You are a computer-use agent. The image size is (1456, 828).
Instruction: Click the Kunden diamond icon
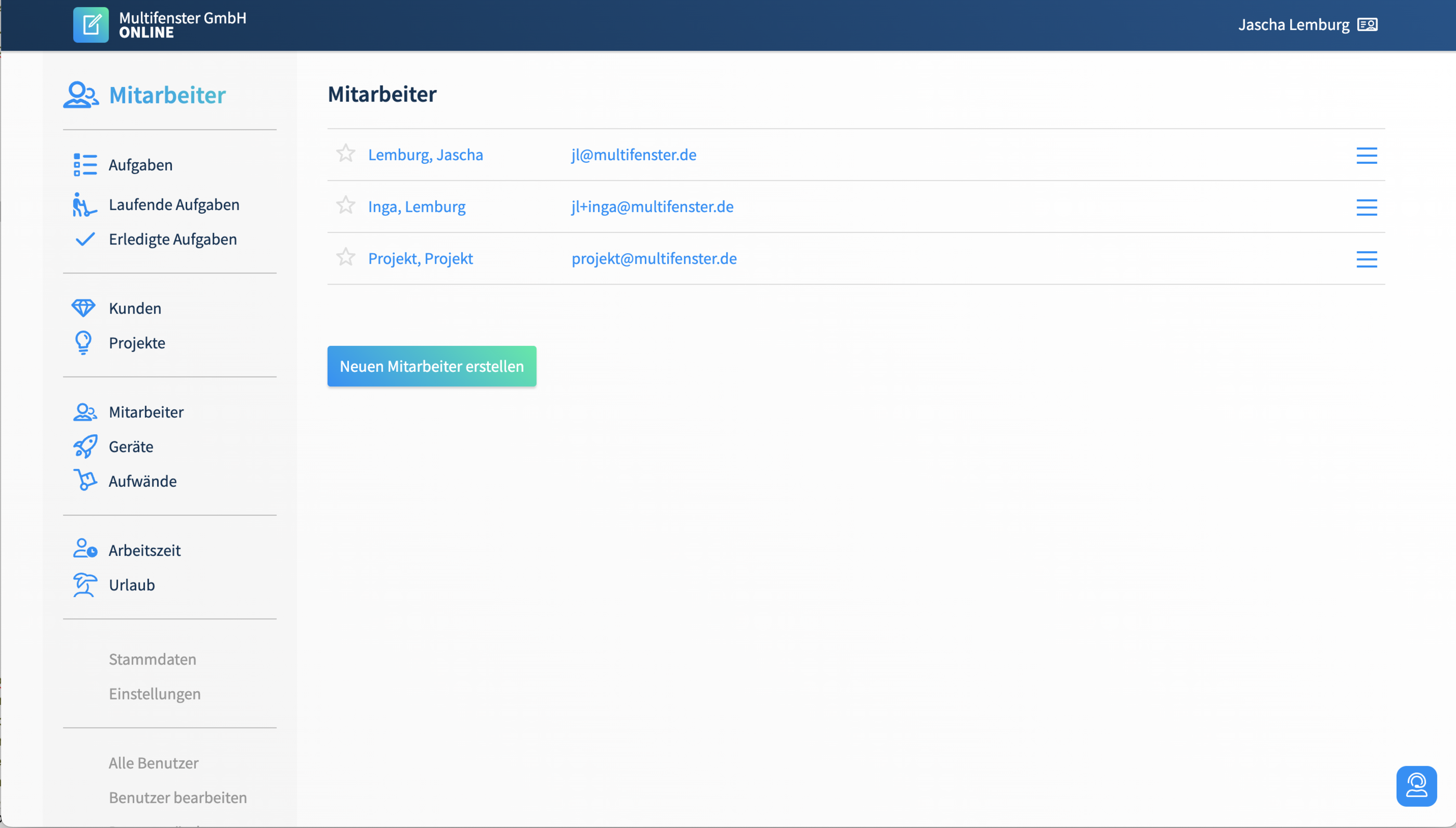pos(84,308)
